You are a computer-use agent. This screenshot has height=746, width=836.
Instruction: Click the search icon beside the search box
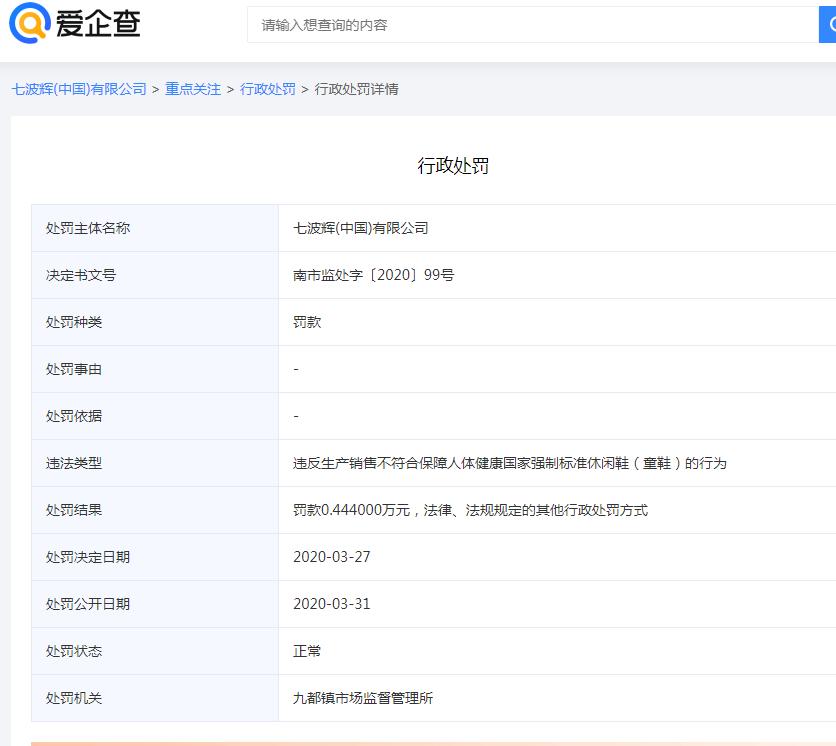click(828, 25)
